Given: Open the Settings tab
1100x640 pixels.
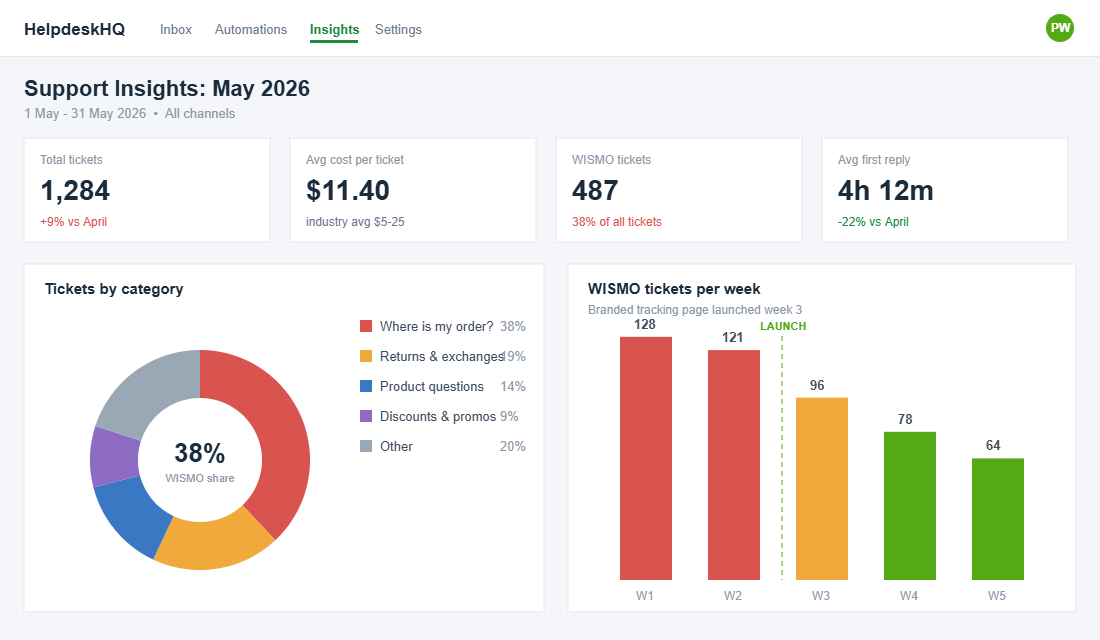Looking at the screenshot, I should tap(398, 29).
